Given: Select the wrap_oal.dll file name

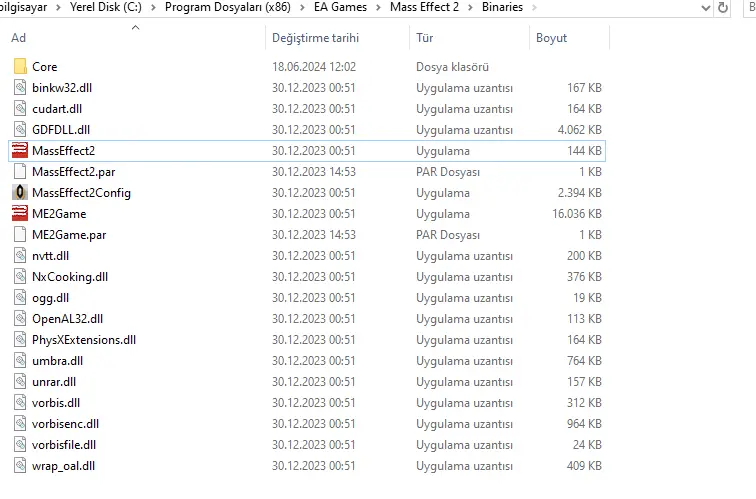Looking at the screenshot, I should [x=63, y=466].
